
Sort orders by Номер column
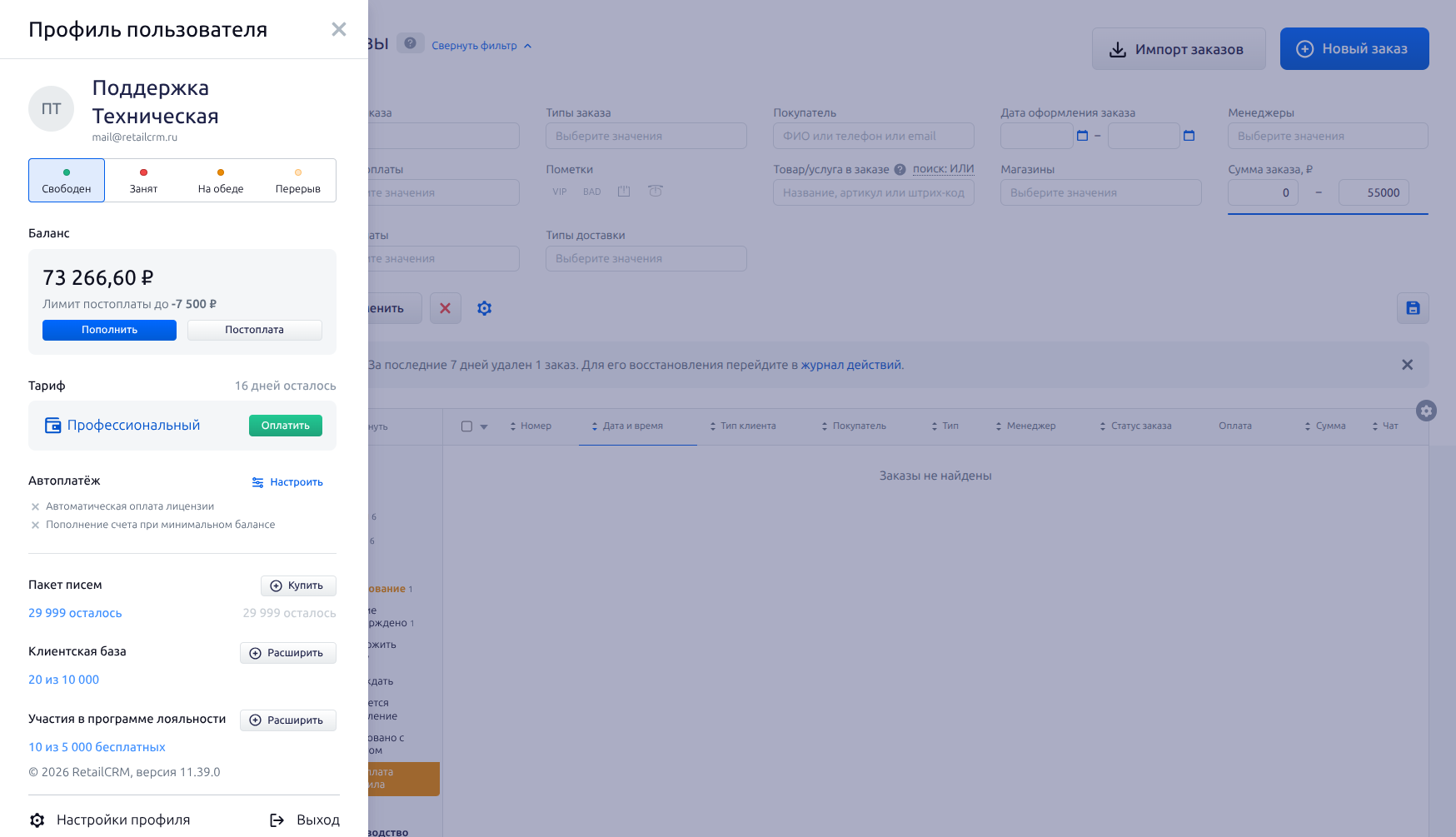click(531, 426)
